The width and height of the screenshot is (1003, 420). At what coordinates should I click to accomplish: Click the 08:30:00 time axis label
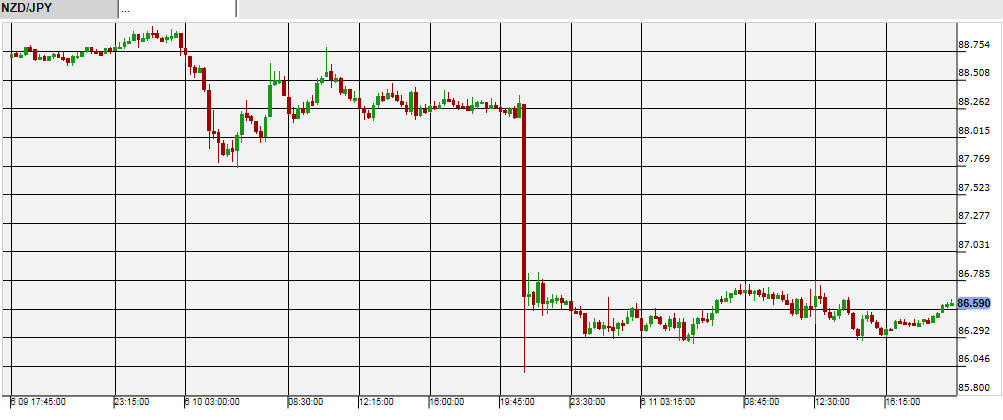coord(305,402)
